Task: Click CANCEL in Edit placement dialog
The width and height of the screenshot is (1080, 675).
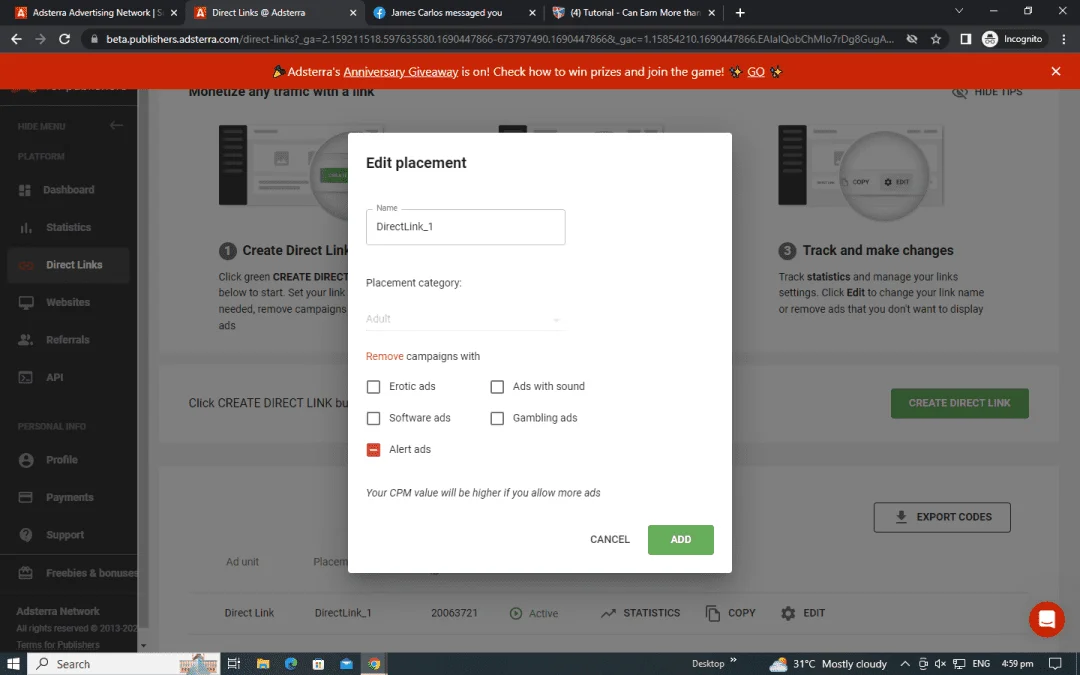Action: [x=610, y=539]
